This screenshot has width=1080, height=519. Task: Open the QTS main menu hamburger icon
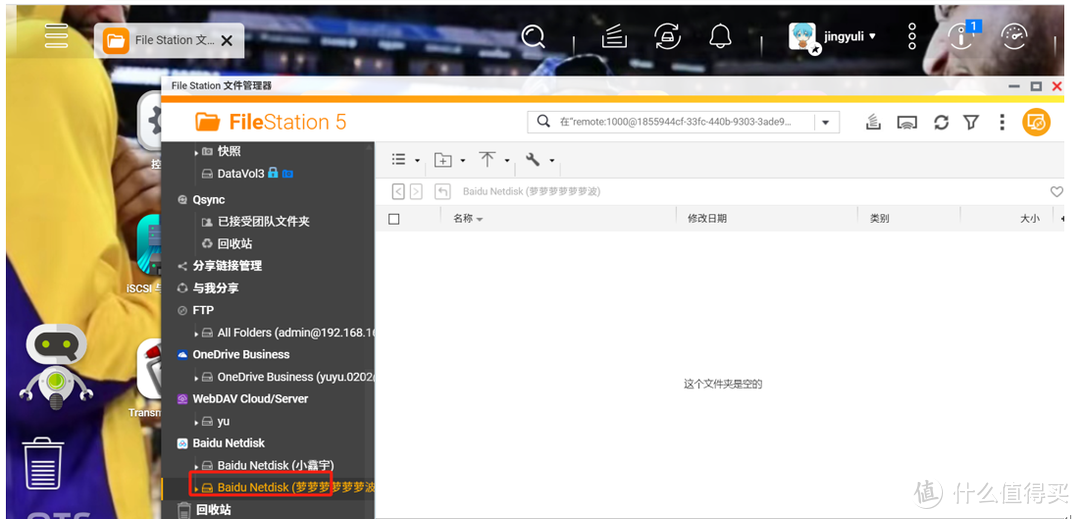(x=56, y=36)
